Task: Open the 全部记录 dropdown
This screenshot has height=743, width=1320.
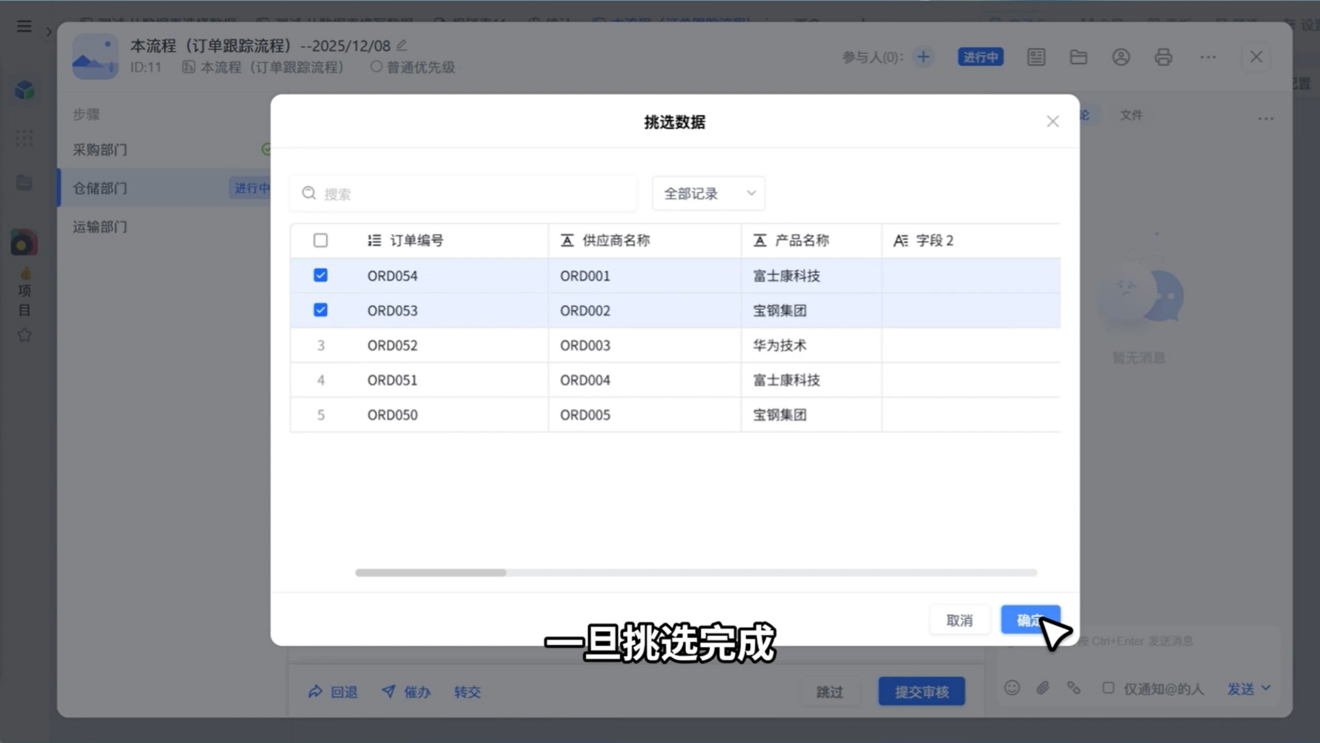Action: pos(709,193)
